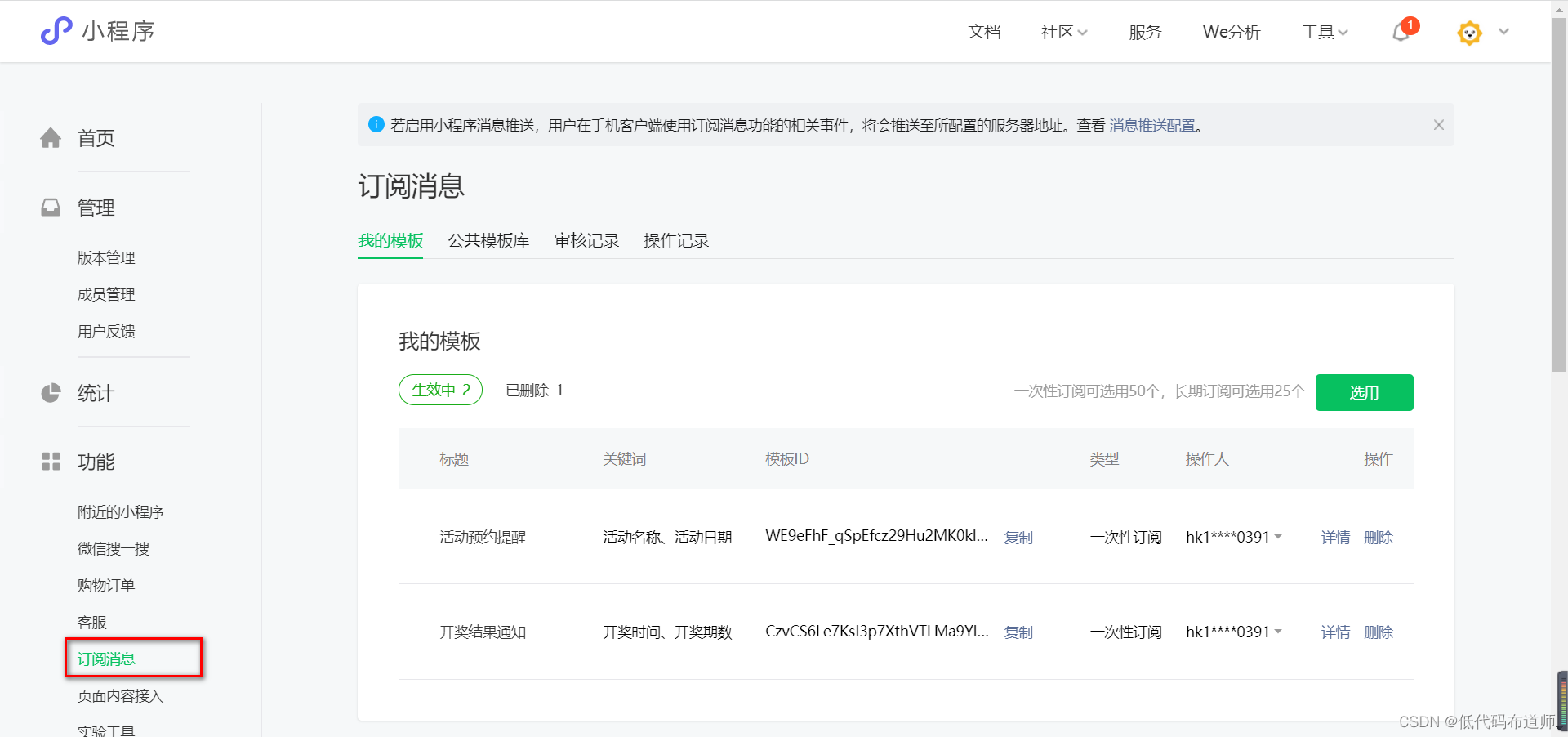Go to 首页 in sidebar

pos(96,138)
